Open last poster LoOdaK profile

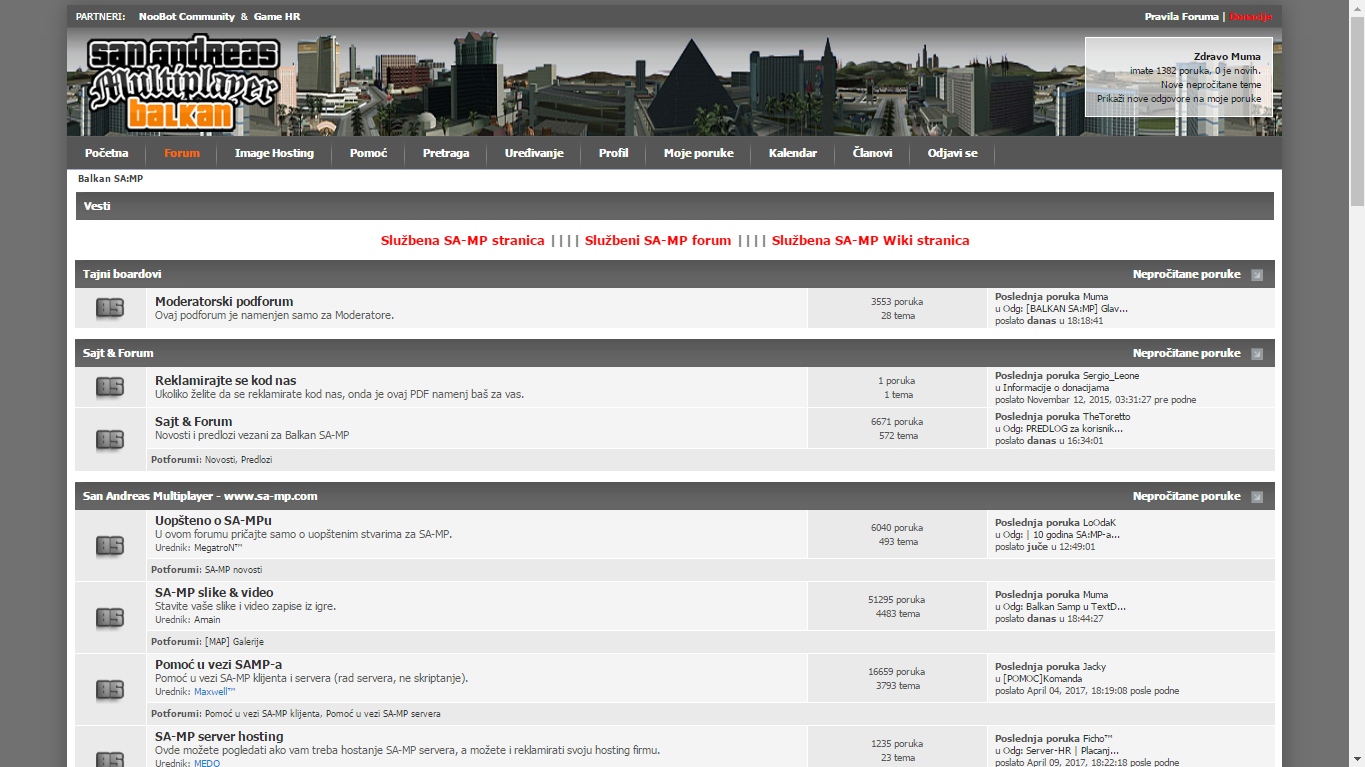(x=1099, y=523)
